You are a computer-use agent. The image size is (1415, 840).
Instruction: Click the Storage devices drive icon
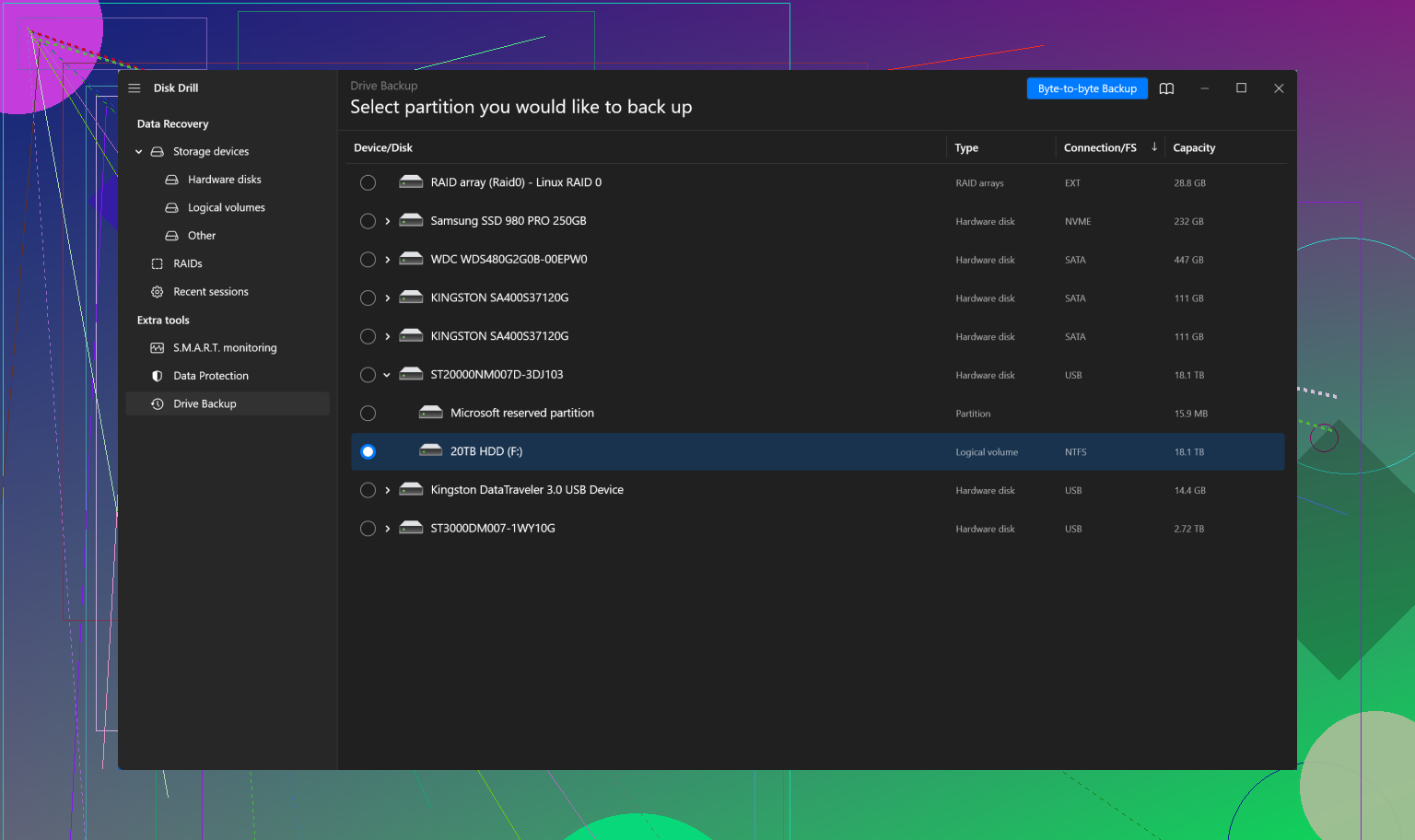(x=158, y=152)
